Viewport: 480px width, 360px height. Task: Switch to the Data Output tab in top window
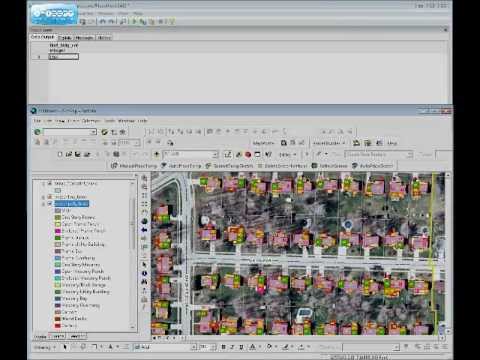click(43, 37)
